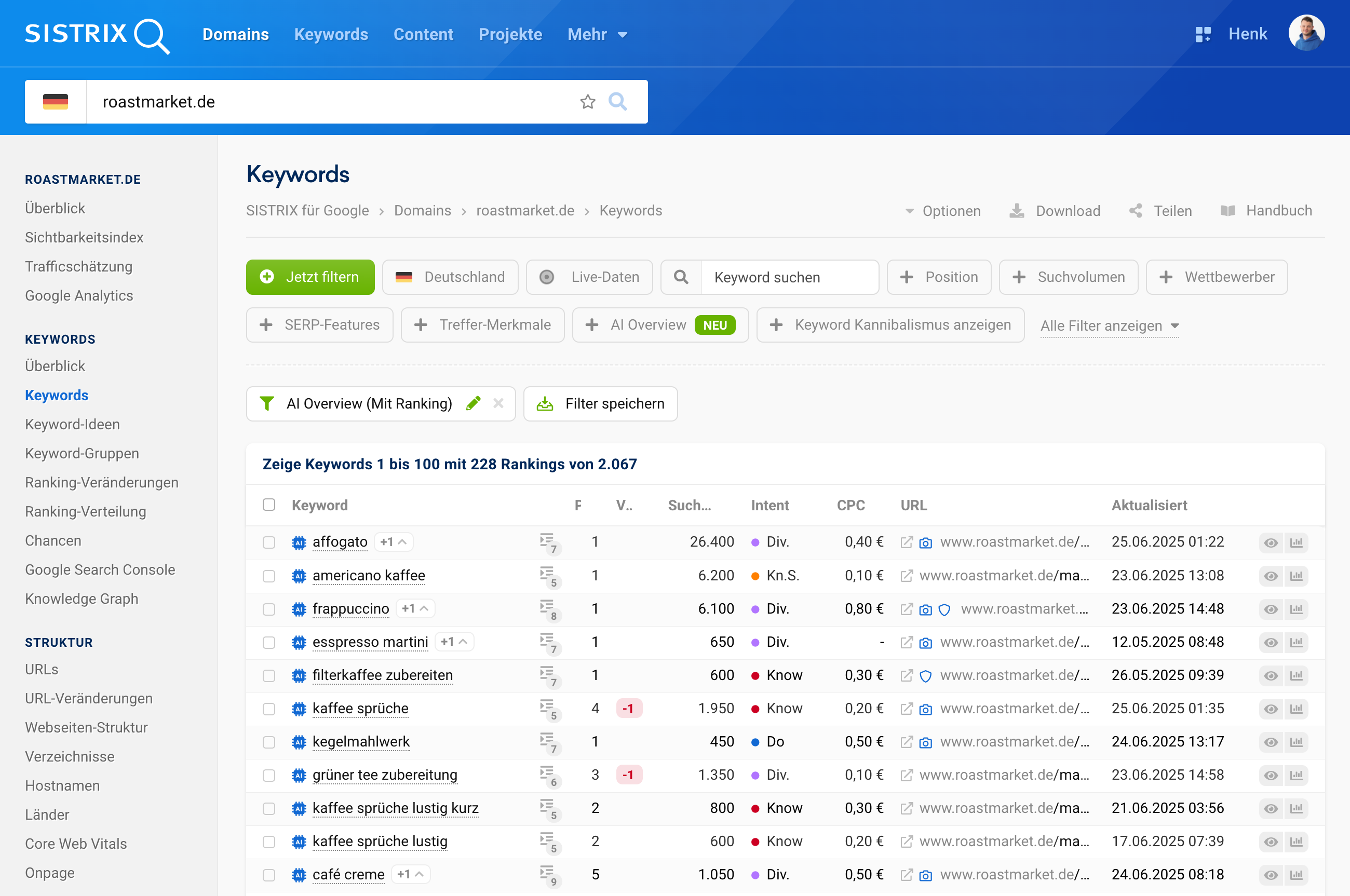Open external link icon for americano kaffee
1350x896 pixels.
(906, 576)
